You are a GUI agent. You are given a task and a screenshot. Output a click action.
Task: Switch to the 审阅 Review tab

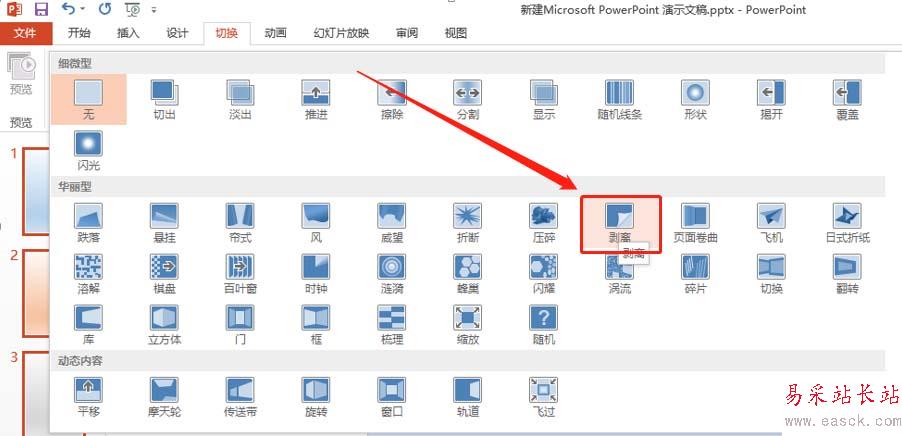(407, 33)
